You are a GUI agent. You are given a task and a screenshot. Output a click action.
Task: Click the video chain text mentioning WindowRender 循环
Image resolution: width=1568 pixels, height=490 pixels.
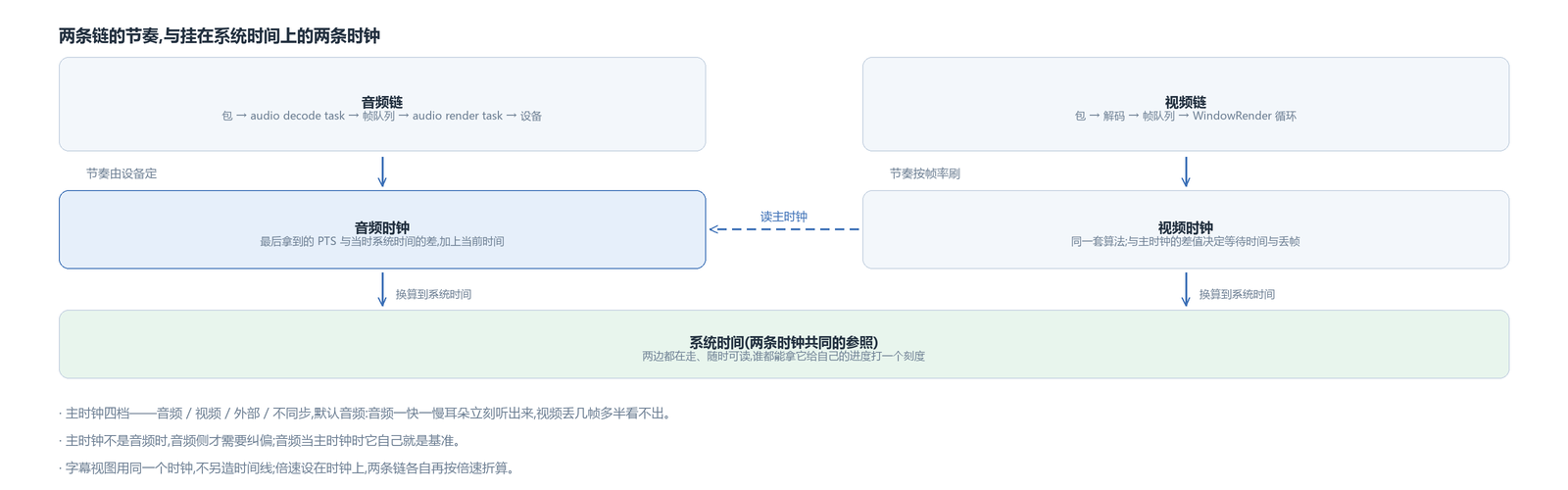1186,116
